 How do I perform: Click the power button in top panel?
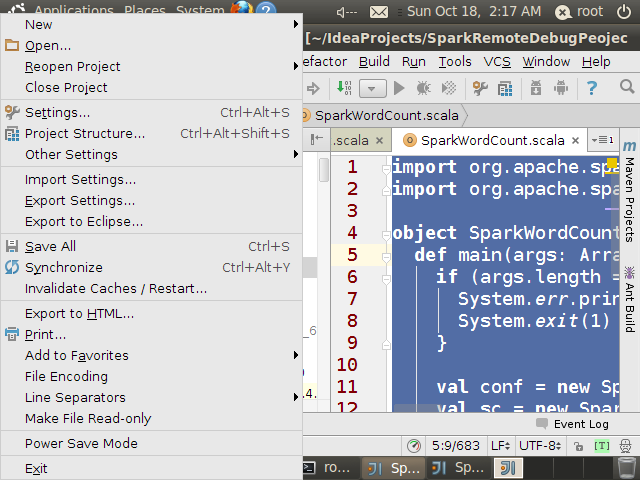click(624, 12)
